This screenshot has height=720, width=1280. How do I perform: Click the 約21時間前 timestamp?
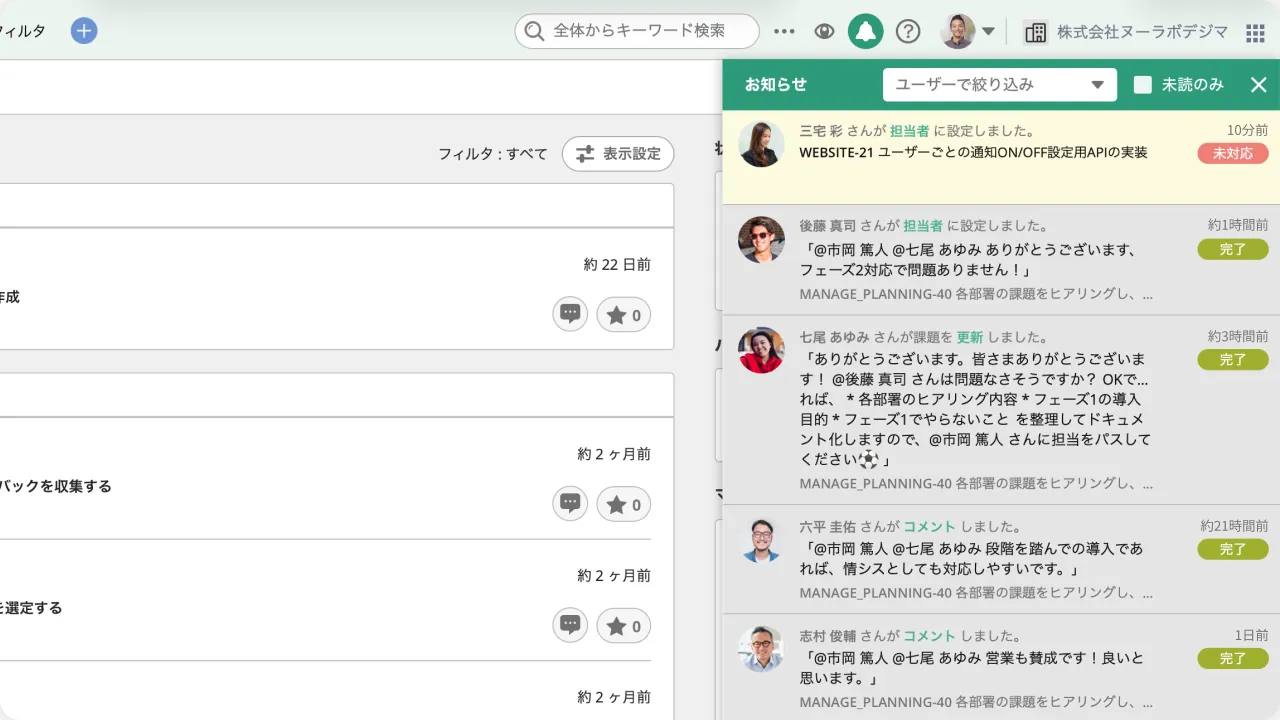click(1234, 525)
